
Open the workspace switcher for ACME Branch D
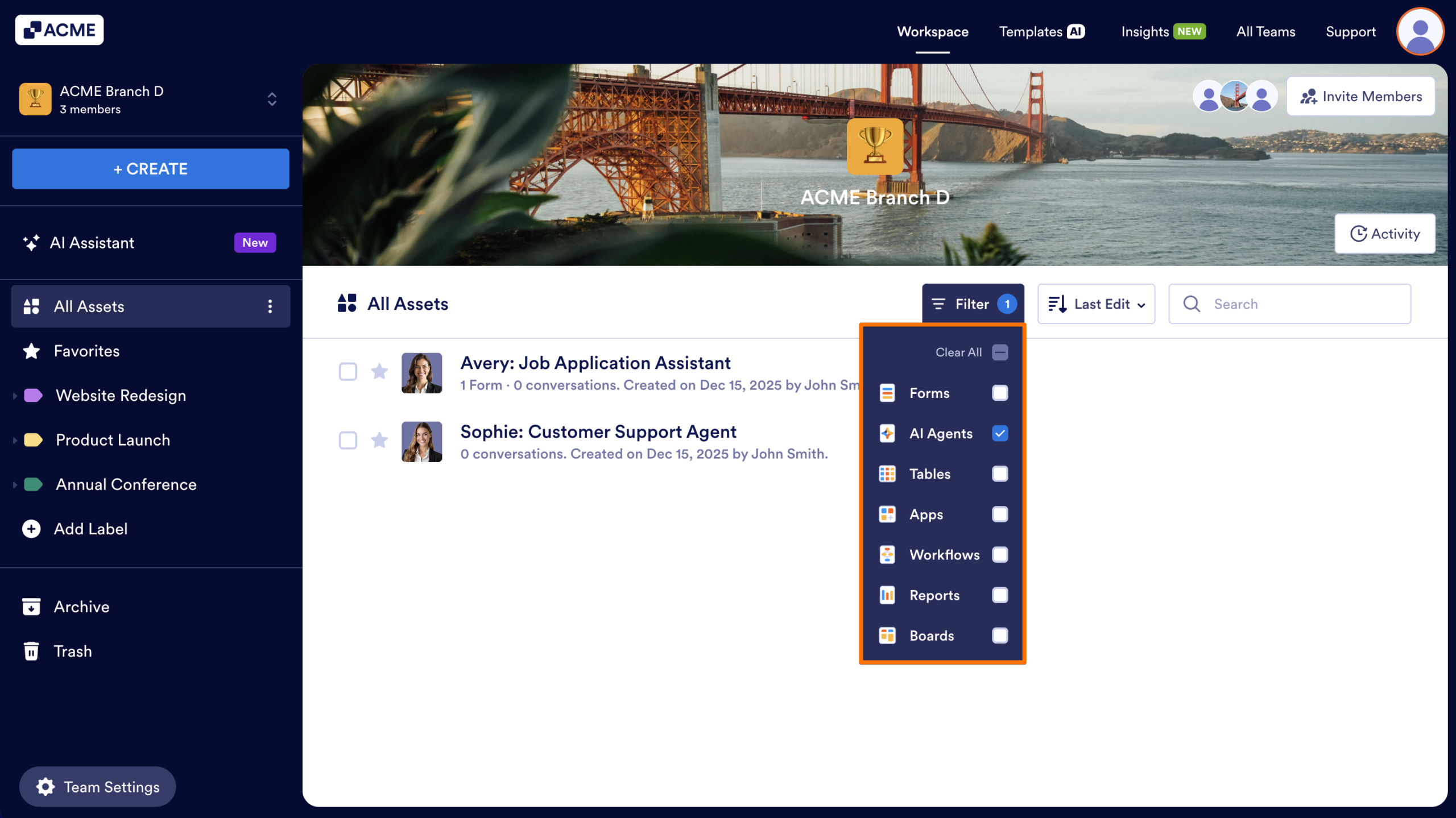pyautogui.click(x=272, y=99)
